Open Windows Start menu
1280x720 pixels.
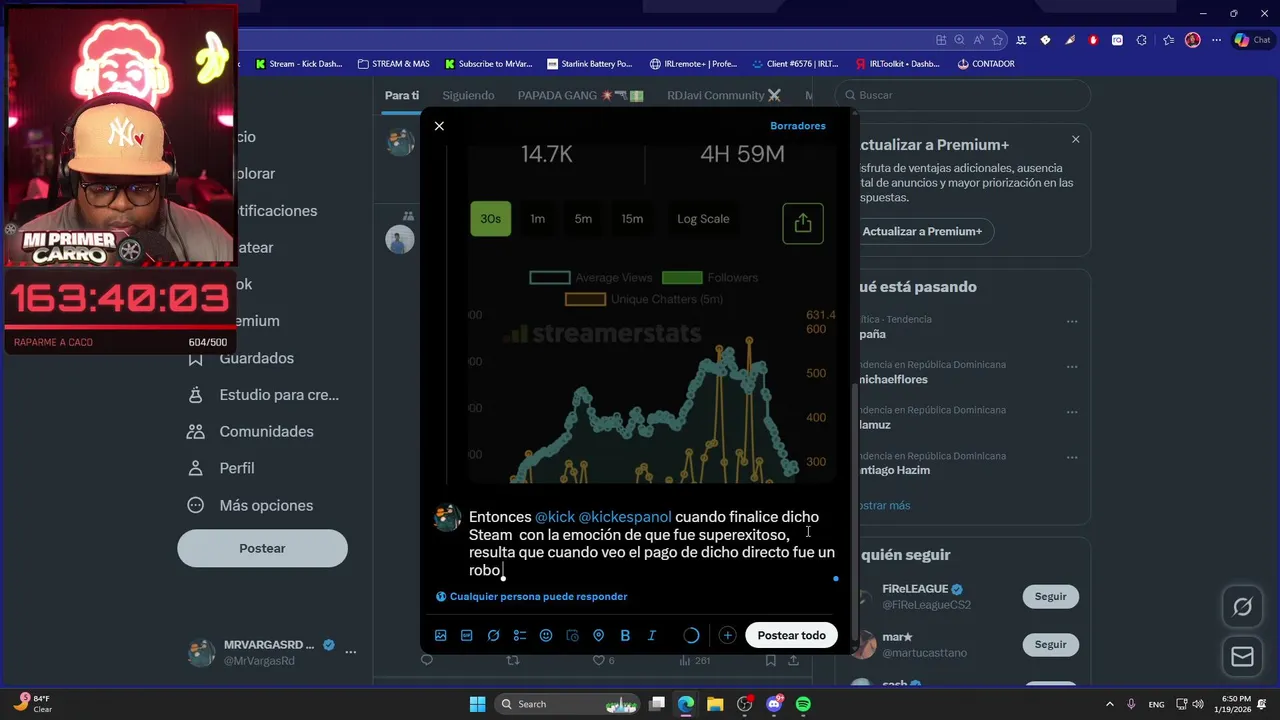(x=477, y=704)
